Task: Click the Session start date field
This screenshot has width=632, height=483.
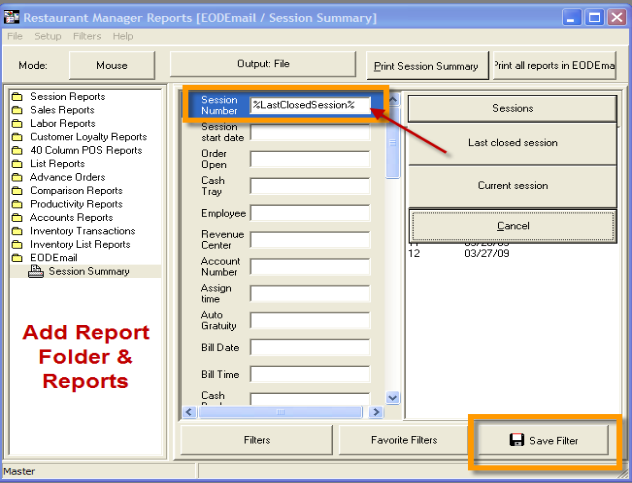Action: pos(310,132)
